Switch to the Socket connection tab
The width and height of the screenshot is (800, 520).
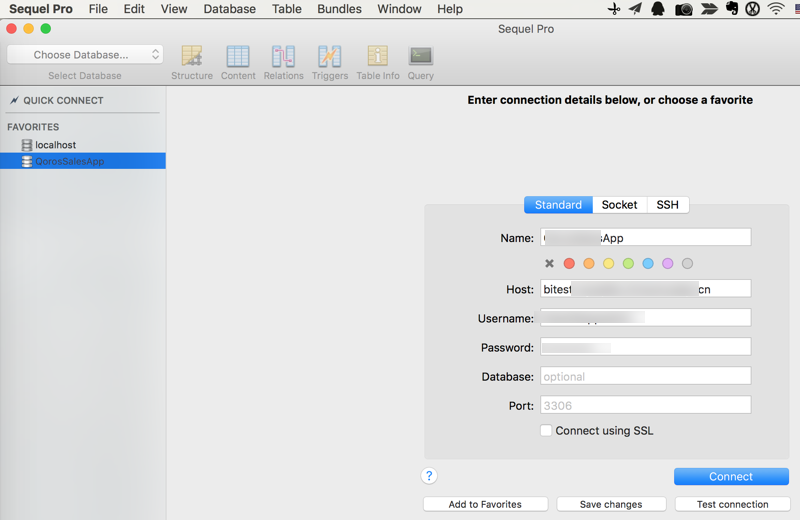[x=619, y=205]
